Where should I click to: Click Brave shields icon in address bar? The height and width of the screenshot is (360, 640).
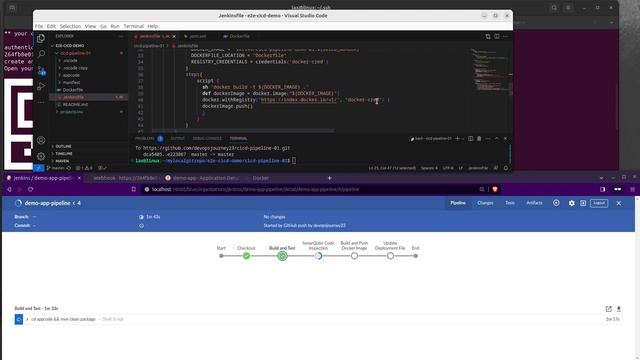(495, 189)
